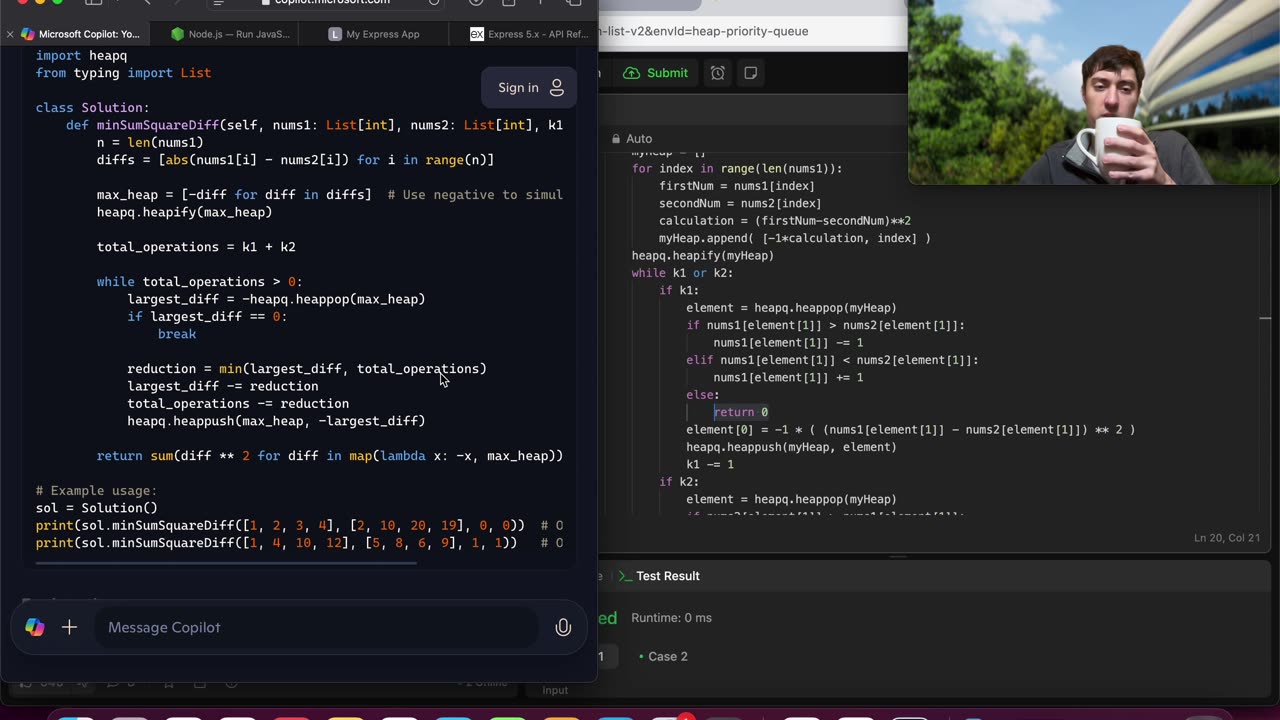Click the Runtime: 0 ms text
This screenshot has width=1280, height=720.
669,618
